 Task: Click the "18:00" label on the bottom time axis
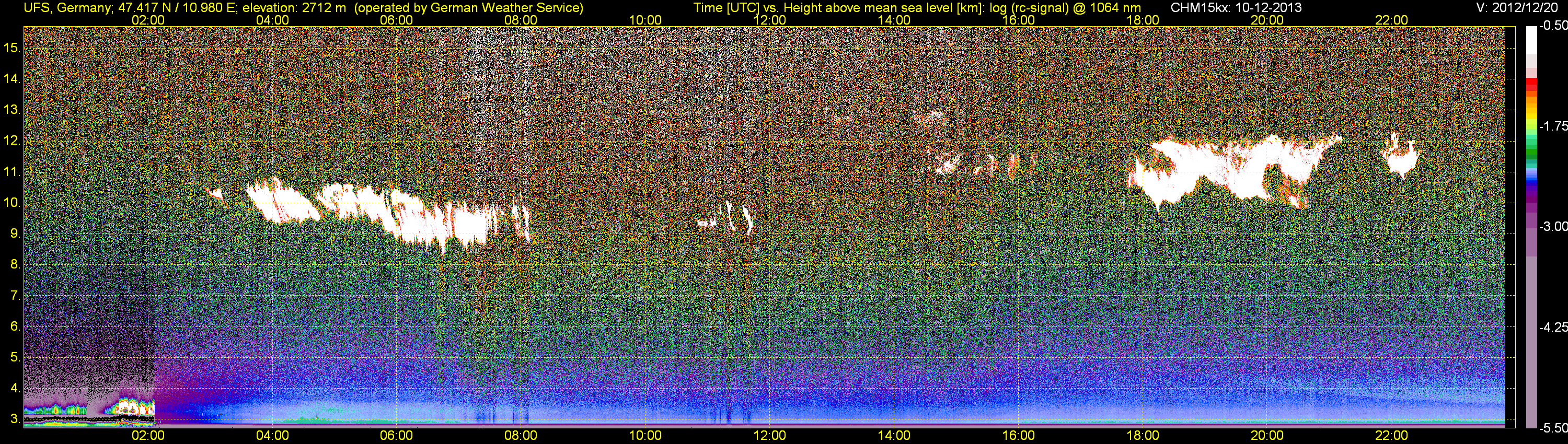[x=1143, y=436]
